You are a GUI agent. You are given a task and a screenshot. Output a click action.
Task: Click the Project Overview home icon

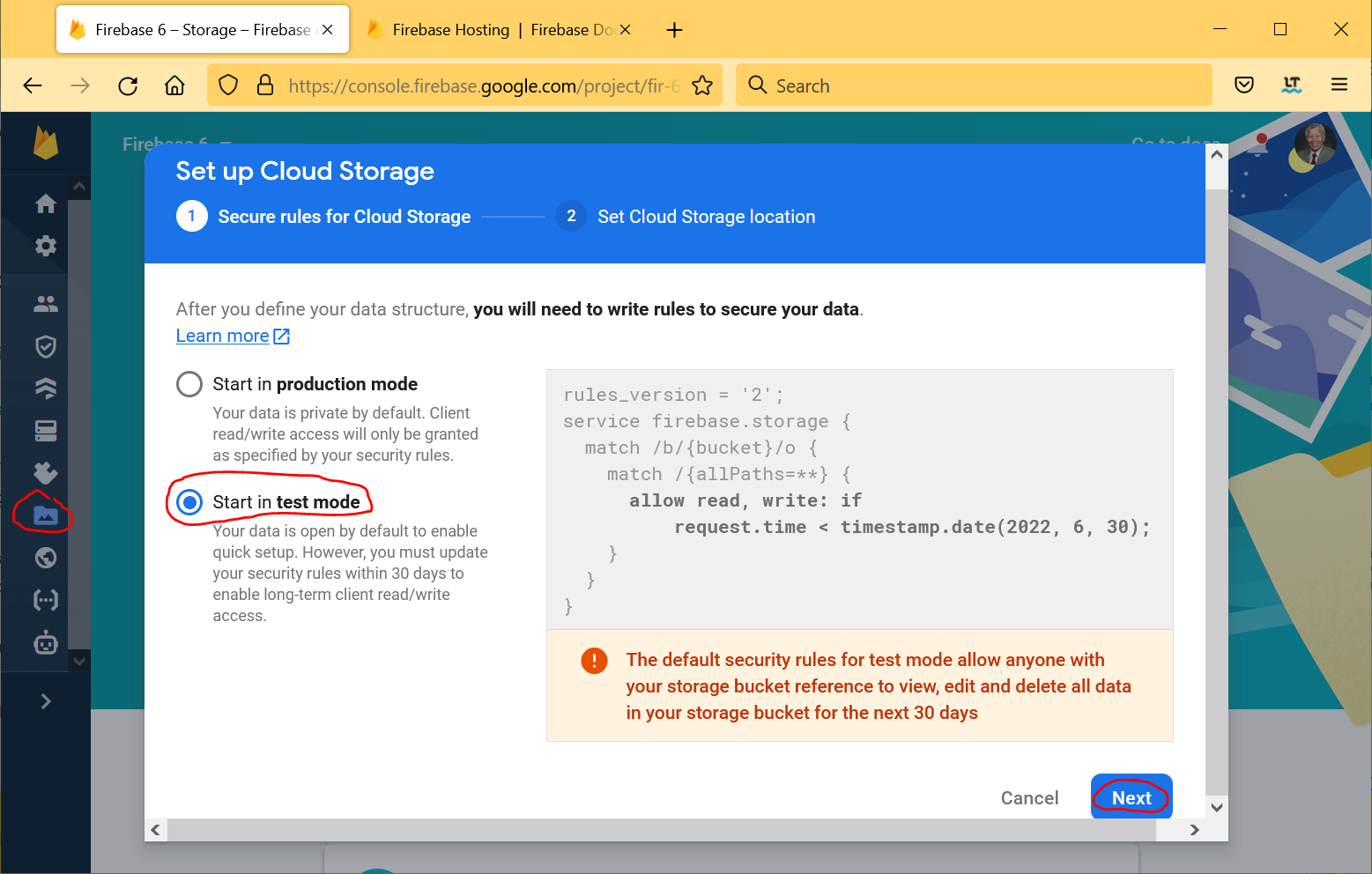click(46, 204)
